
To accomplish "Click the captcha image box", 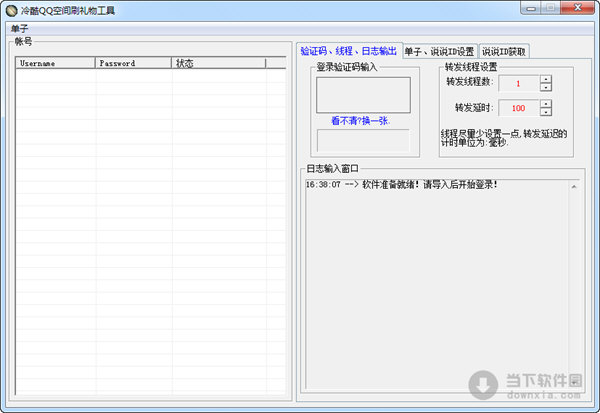I will [363, 95].
